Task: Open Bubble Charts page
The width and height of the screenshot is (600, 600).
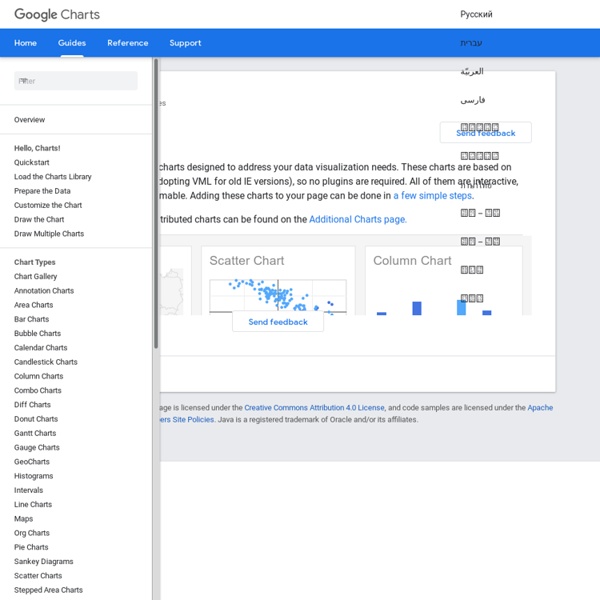Action: click(x=38, y=333)
